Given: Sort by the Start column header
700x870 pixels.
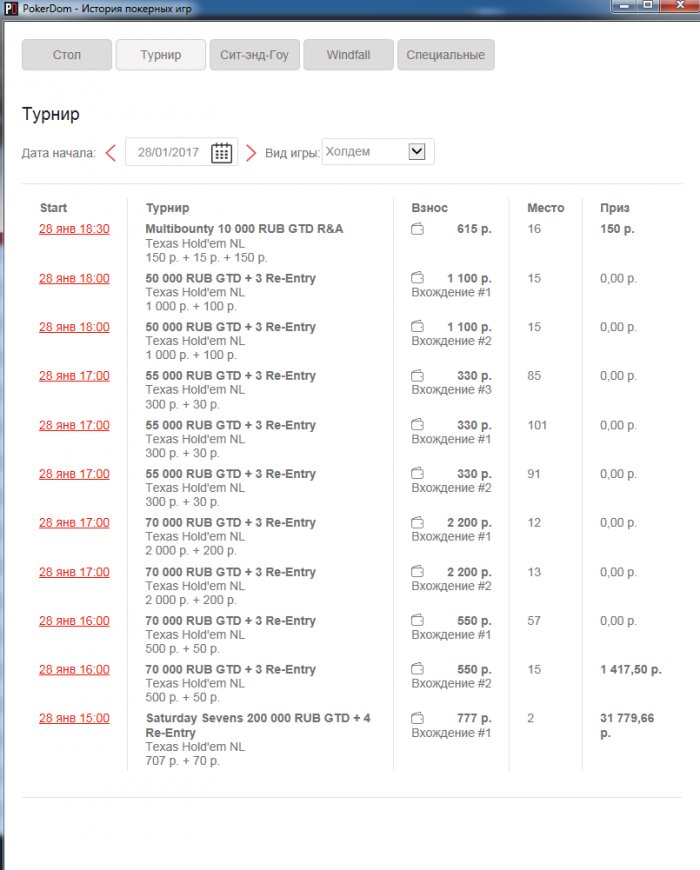Looking at the screenshot, I should tap(54, 208).
